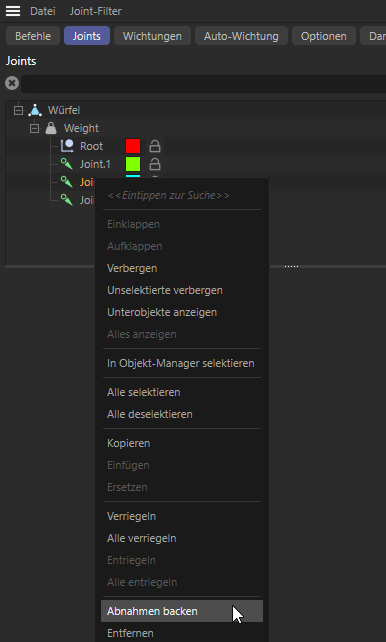Select the Root joint entry
The width and height of the screenshot is (386, 642).
point(91,146)
